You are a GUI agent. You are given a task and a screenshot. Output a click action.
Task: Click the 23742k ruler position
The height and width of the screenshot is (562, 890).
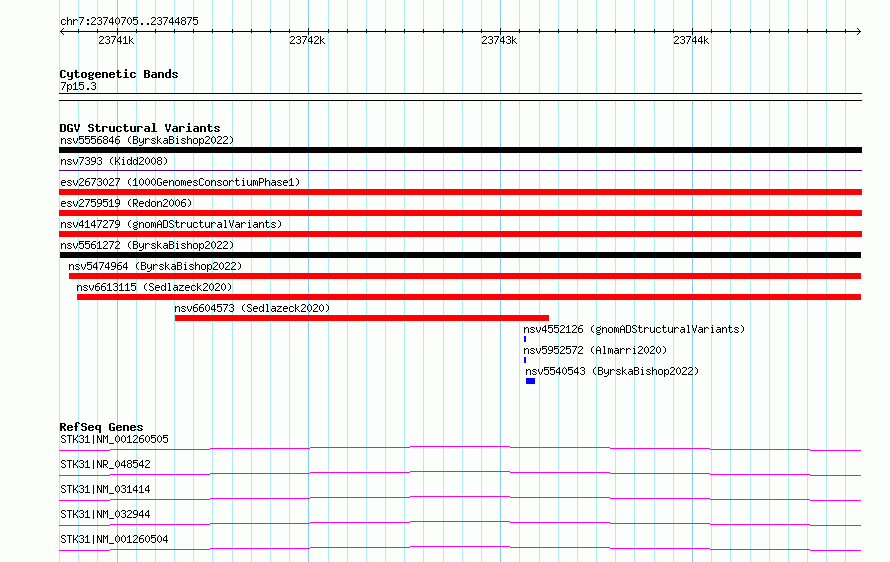(x=307, y=40)
